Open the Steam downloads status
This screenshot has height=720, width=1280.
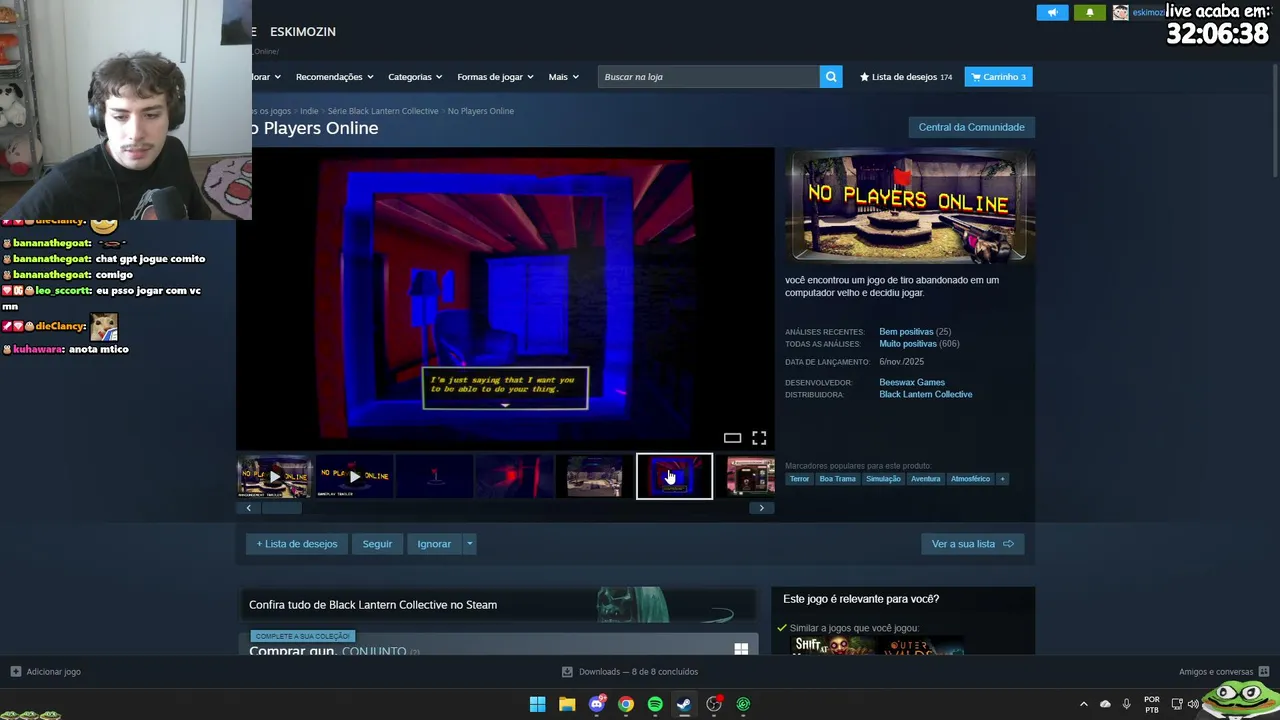click(630, 672)
